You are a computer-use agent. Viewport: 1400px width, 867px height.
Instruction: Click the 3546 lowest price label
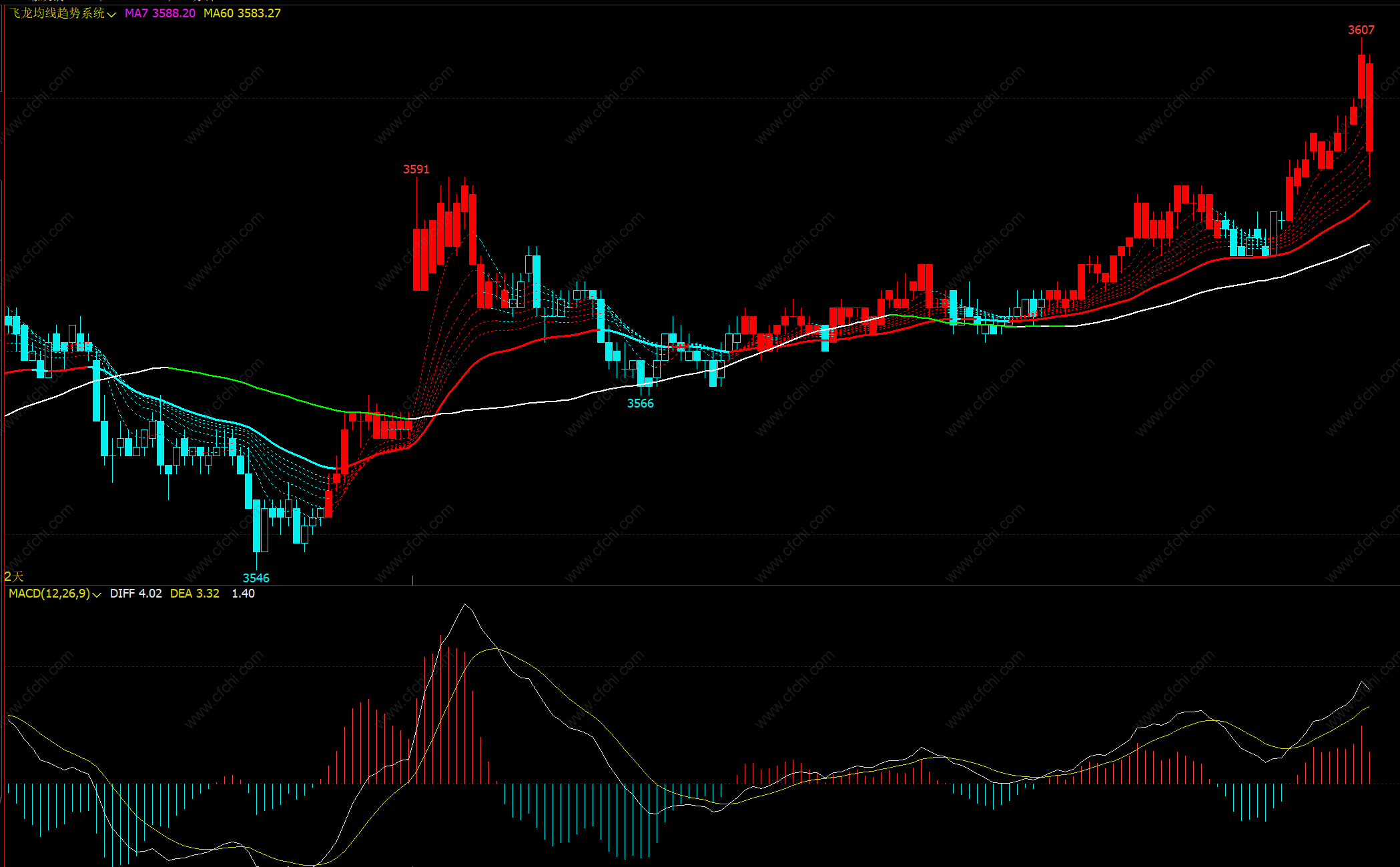click(256, 578)
